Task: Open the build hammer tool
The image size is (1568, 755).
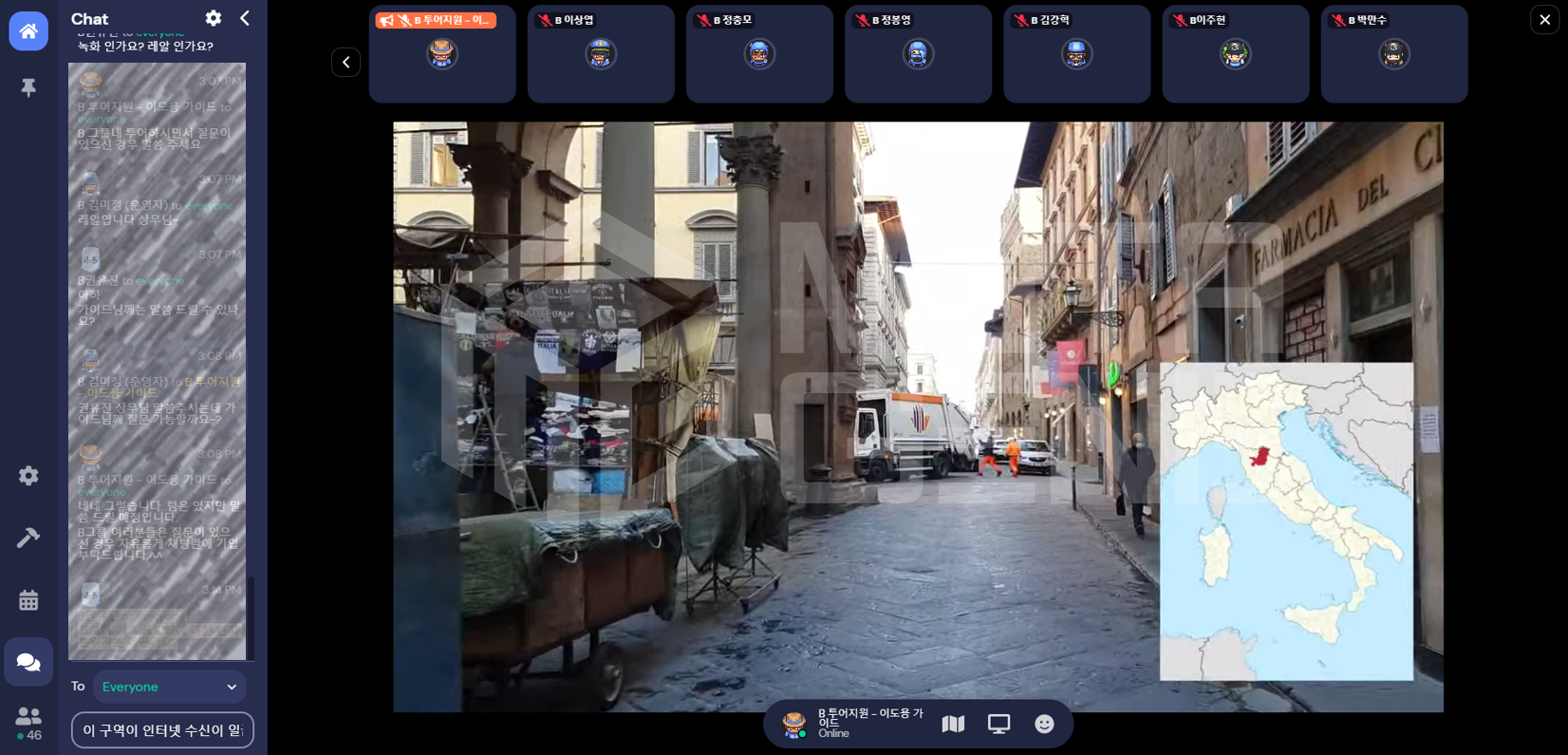Action: pyautogui.click(x=28, y=538)
